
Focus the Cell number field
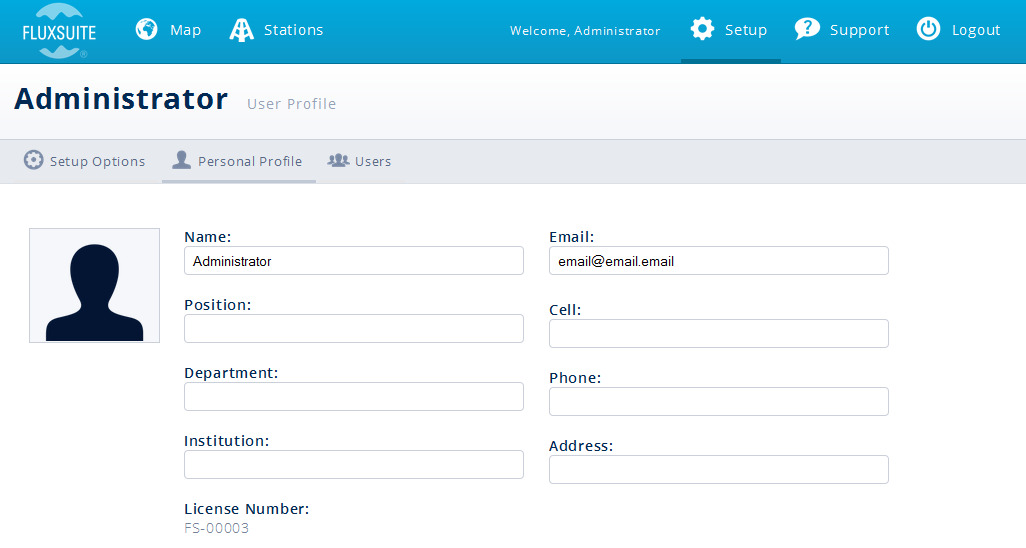(x=718, y=334)
